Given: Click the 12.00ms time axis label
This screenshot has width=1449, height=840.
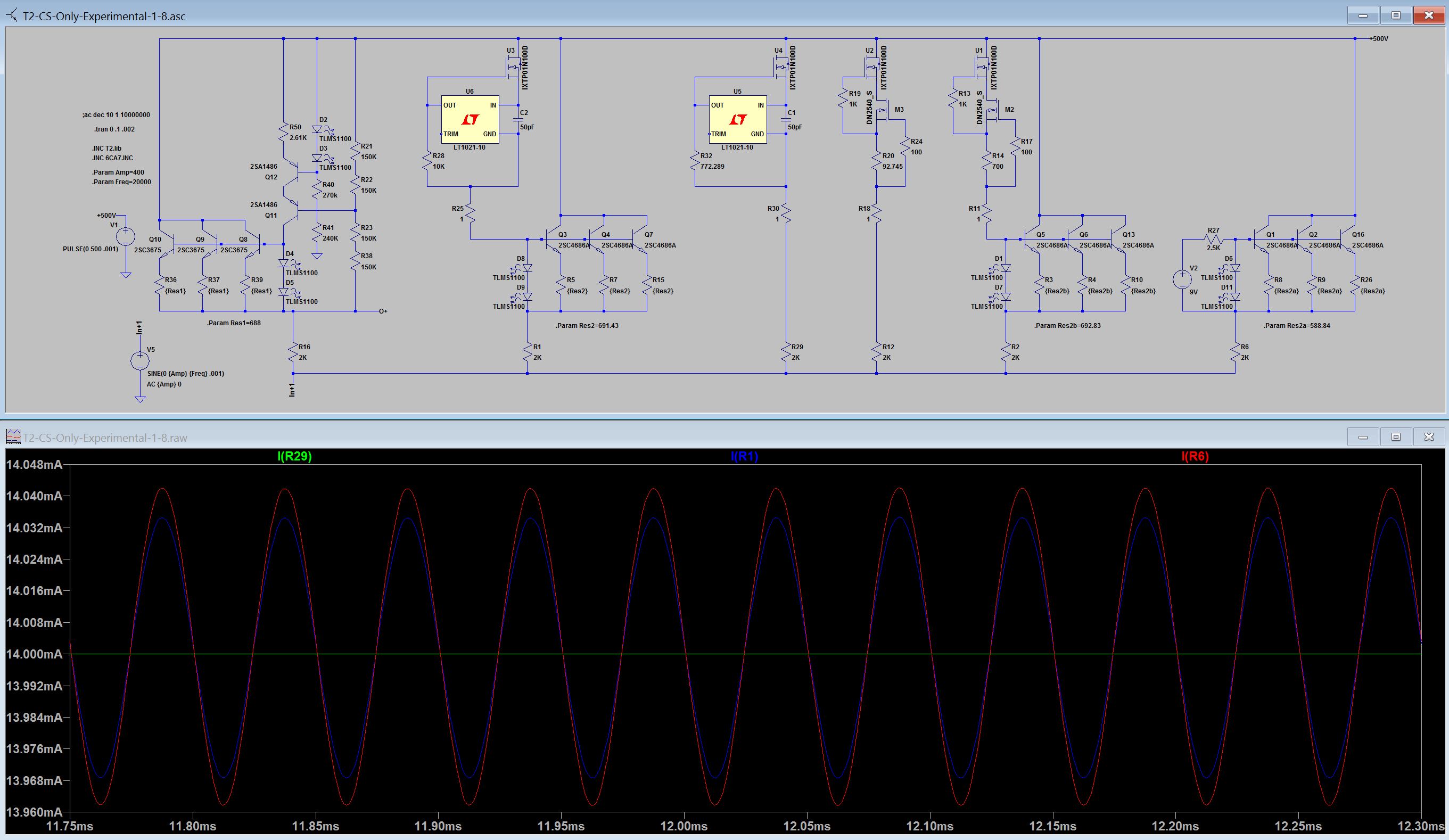Looking at the screenshot, I should tap(684, 826).
